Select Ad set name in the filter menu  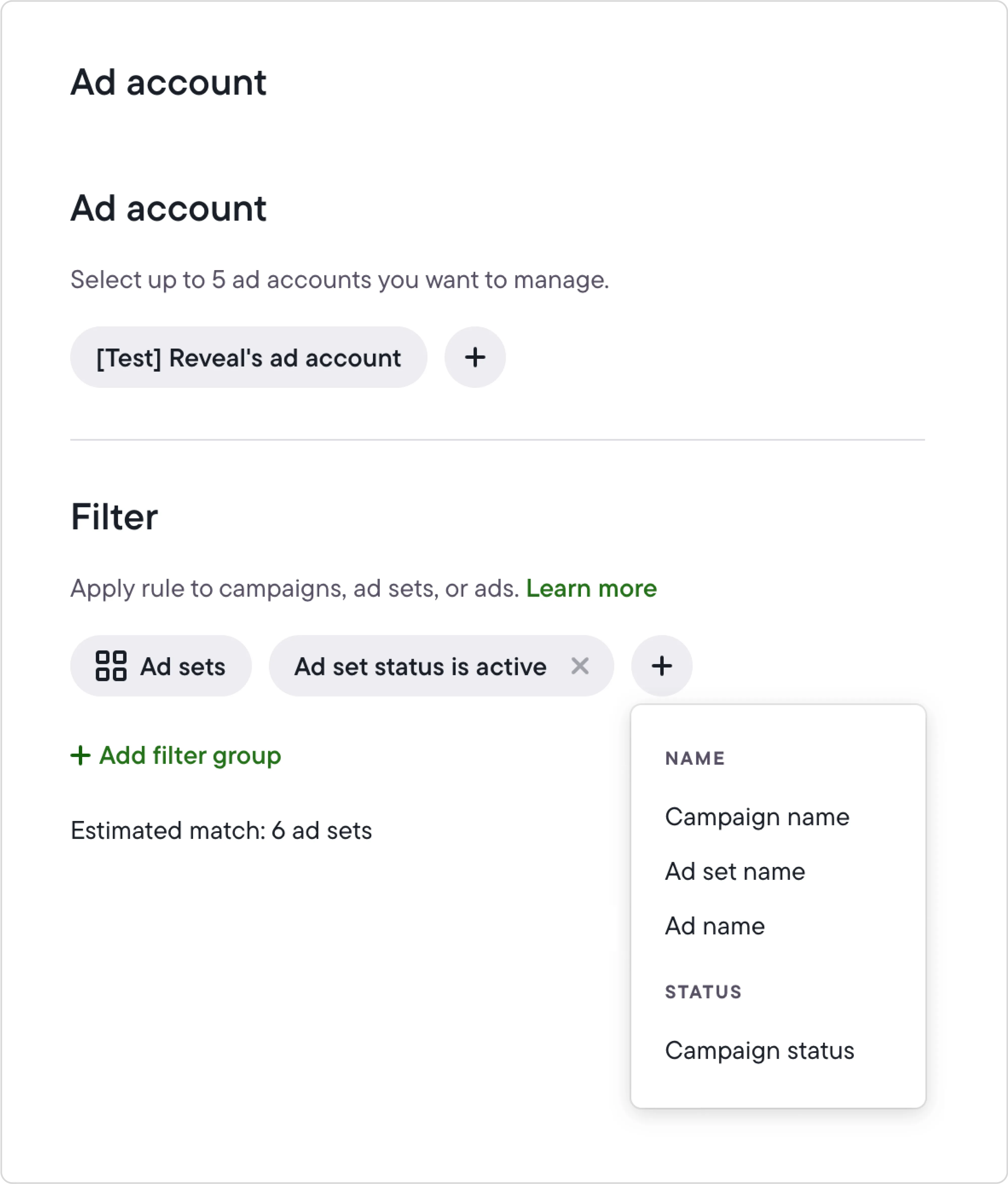tap(735, 871)
